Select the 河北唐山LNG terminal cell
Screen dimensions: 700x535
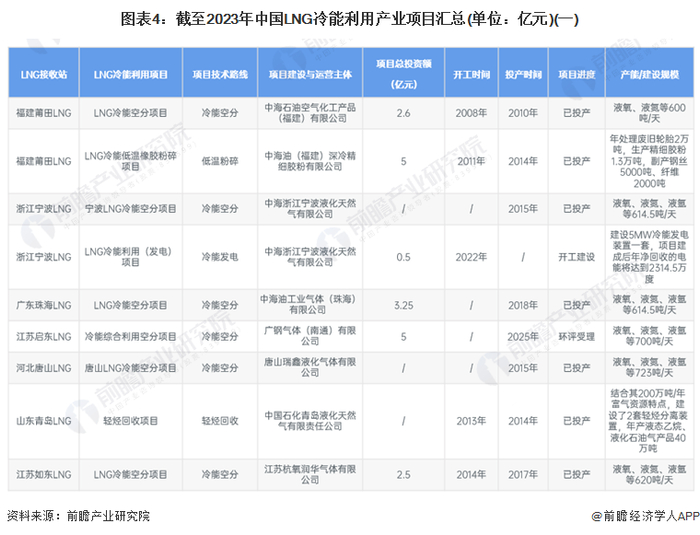[x=44, y=368]
